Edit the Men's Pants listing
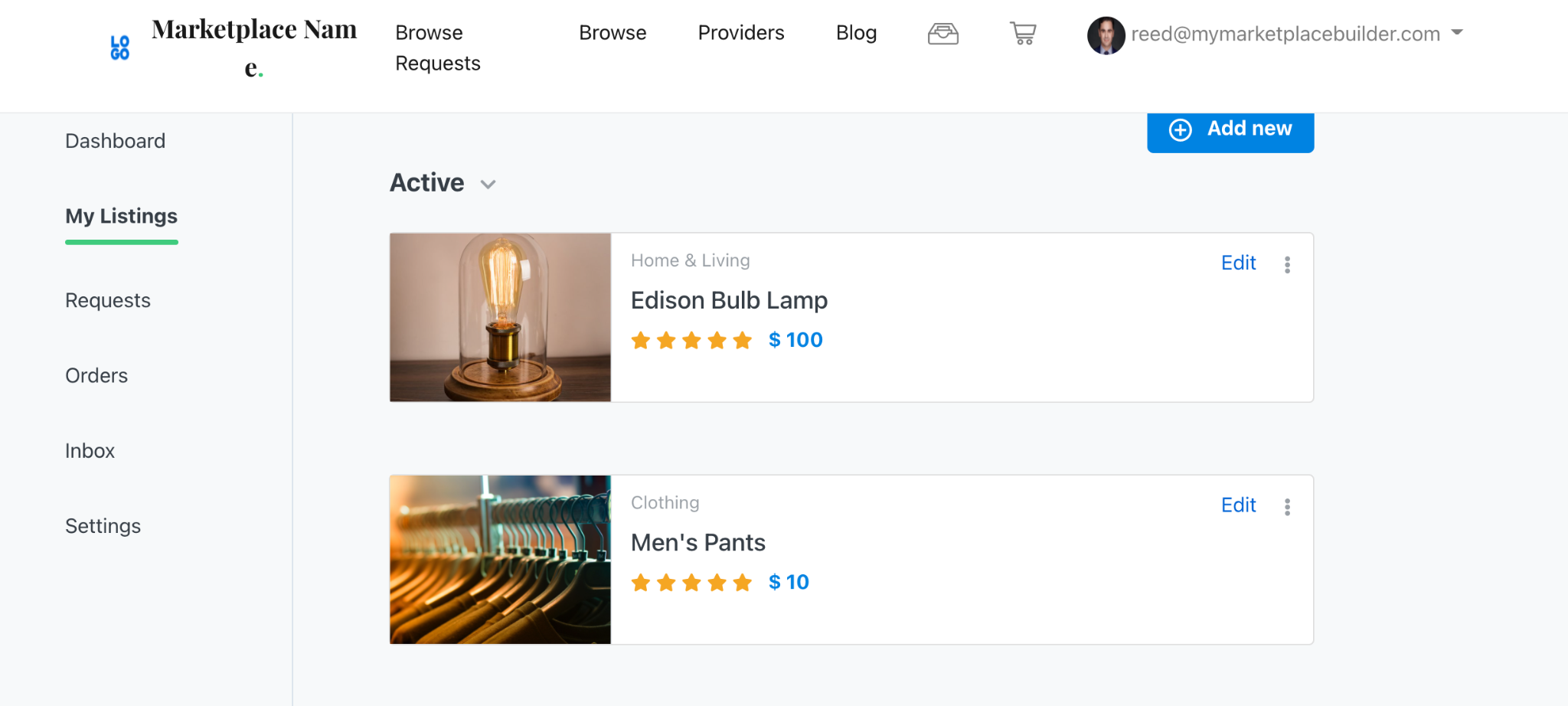Image resolution: width=1568 pixels, height=706 pixels. pos(1238,505)
